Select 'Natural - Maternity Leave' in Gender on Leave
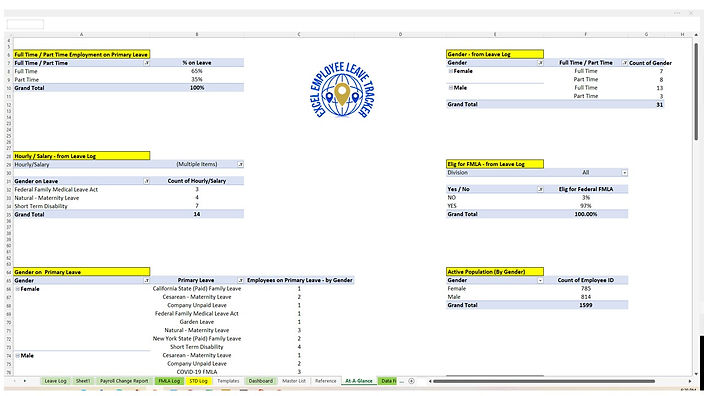The image size is (704, 396). tap(81, 198)
